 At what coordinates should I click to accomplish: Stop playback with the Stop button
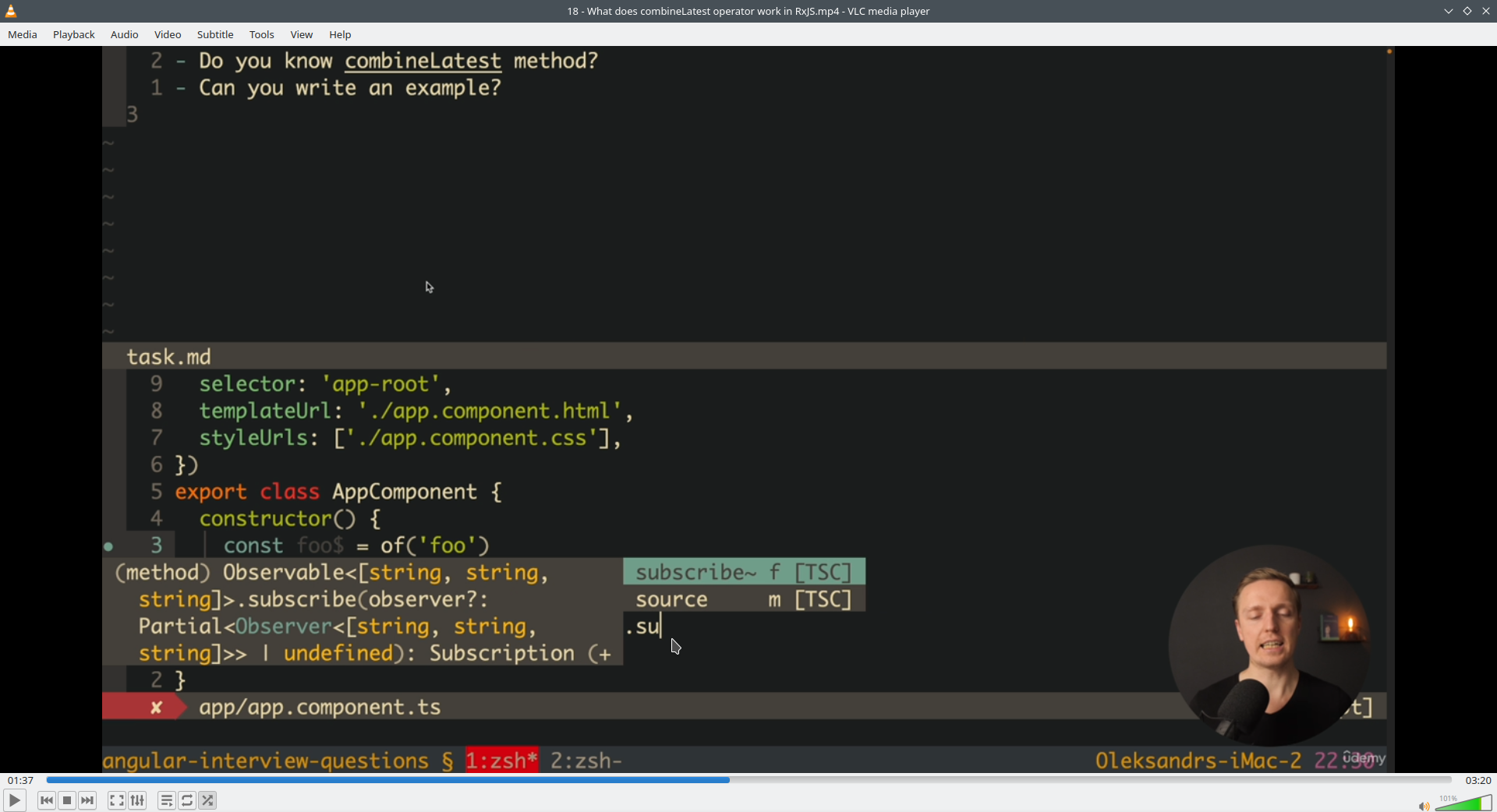[x=67, y=800]
